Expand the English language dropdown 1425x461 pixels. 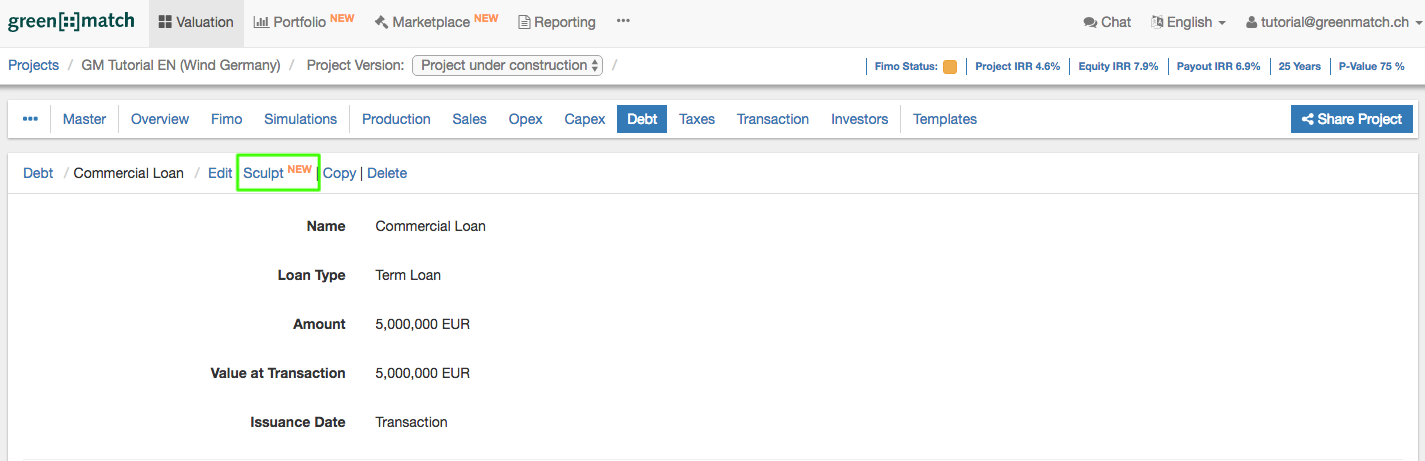point(1188,22)
